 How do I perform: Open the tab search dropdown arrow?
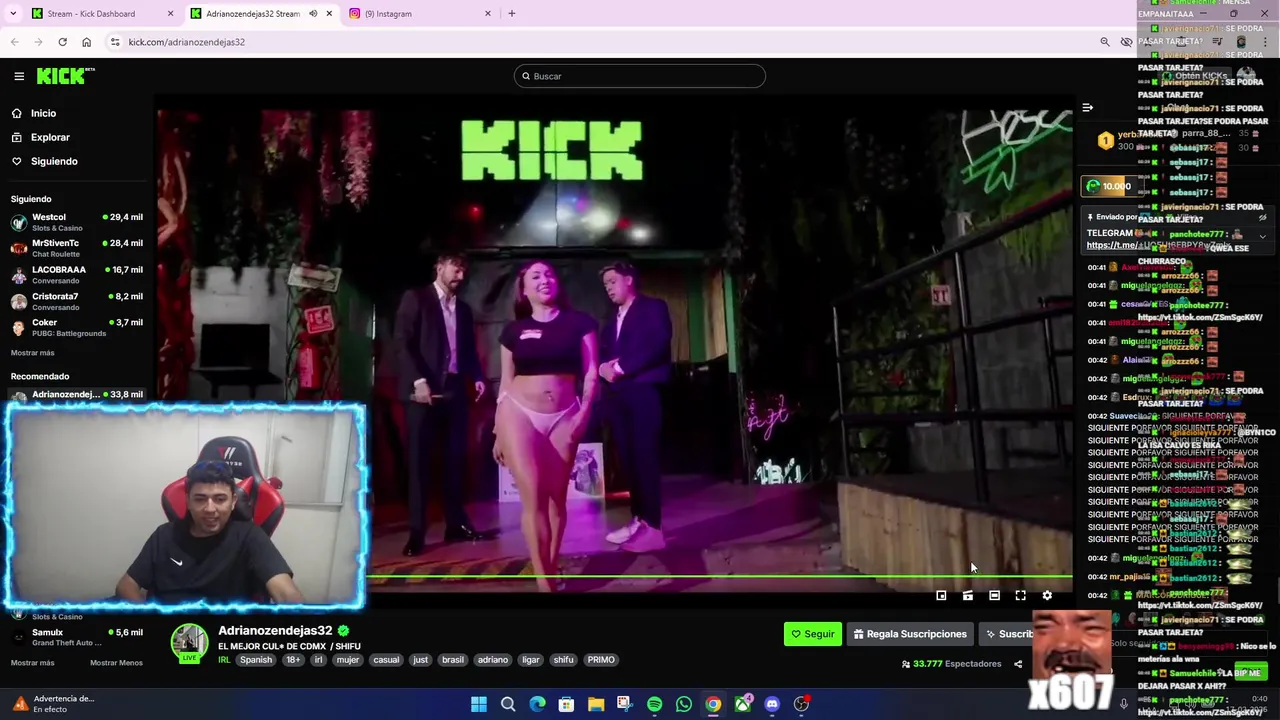tap(13, 13)
